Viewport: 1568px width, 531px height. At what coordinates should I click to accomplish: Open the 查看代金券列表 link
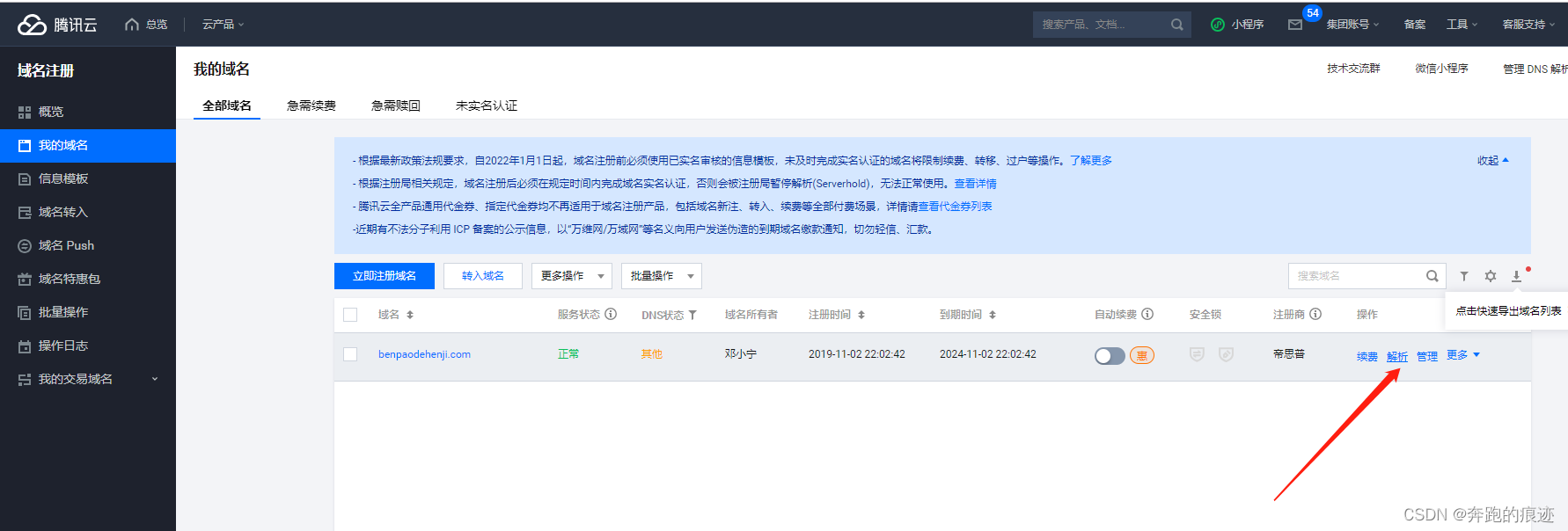[x=956, y=207]
